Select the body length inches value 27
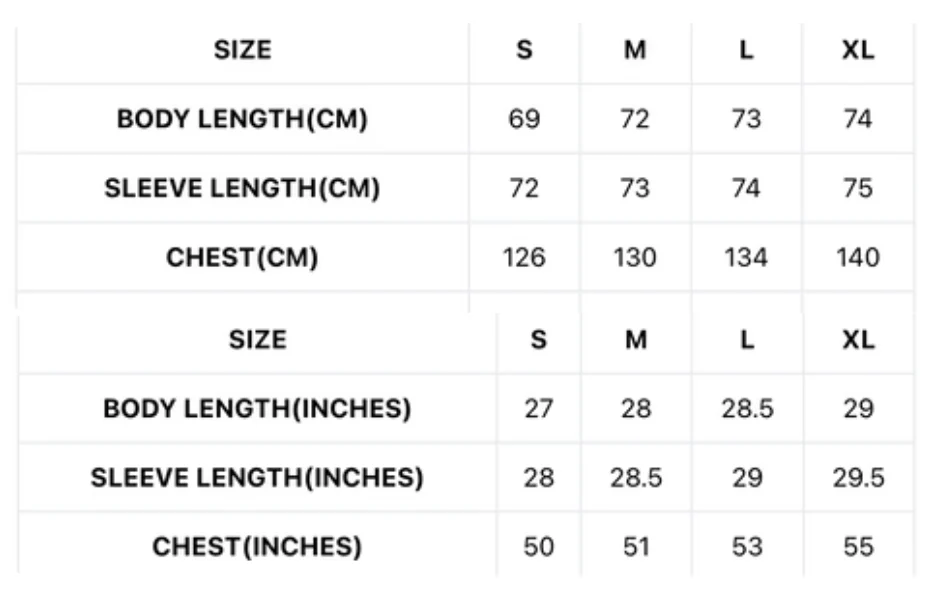 538,409
